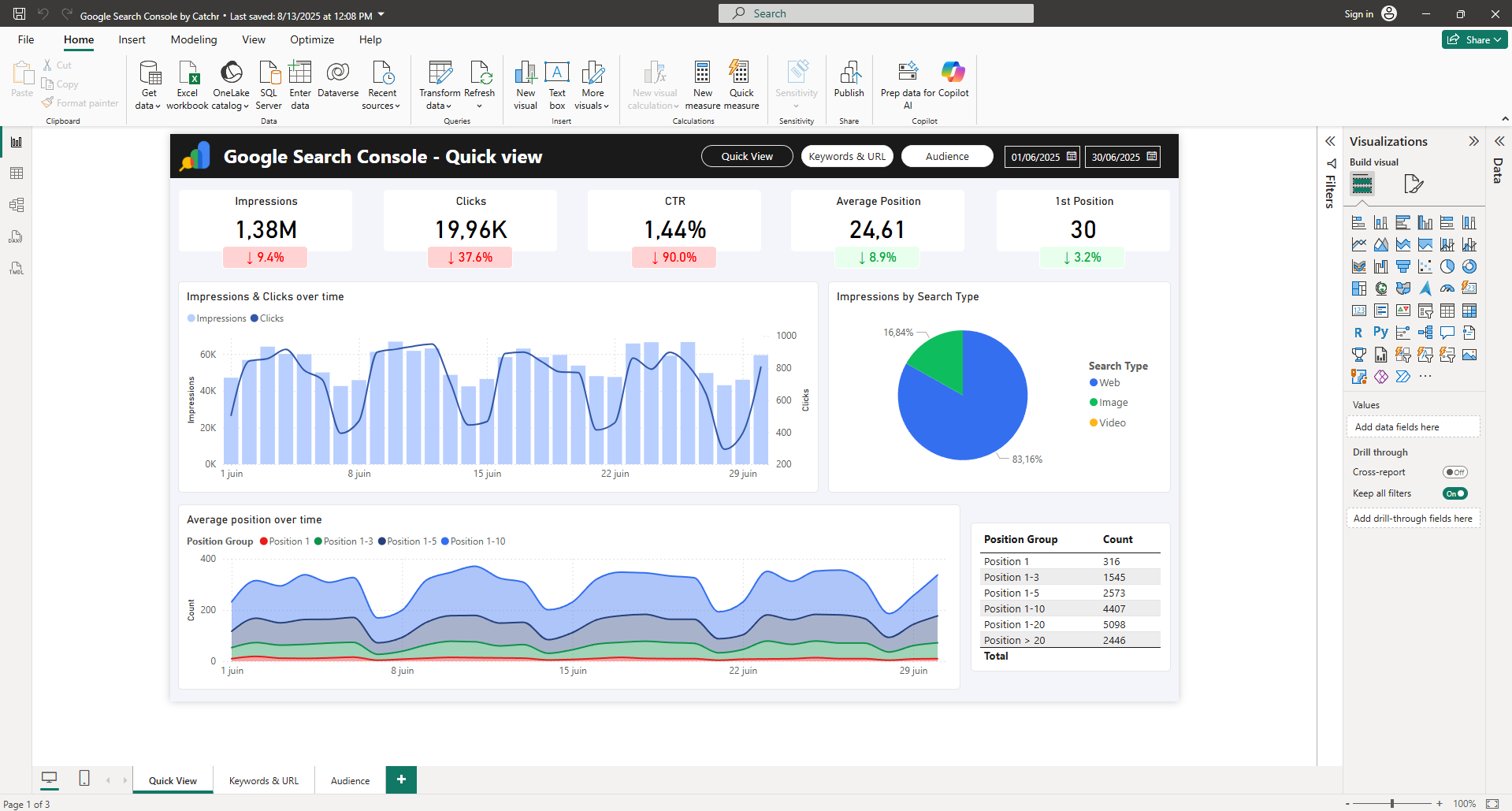Enable the Cross-report drill through toggle
The height and width of the screenshot is (811, 1512).
[x=1454, y=472]
